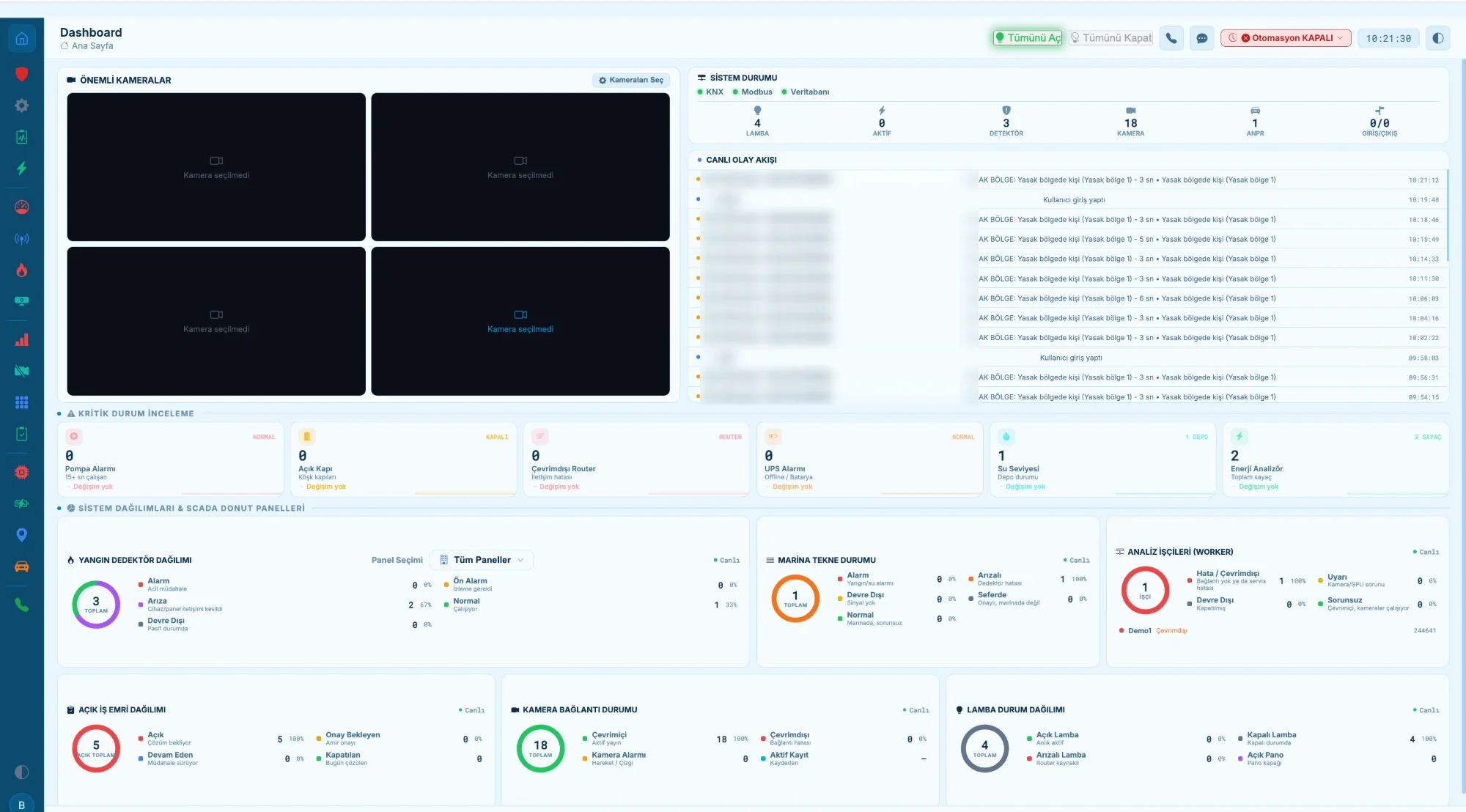Open the home icon in the sidebar
The width and height of the screenshot is (1466, 812).
coord(22,39)
